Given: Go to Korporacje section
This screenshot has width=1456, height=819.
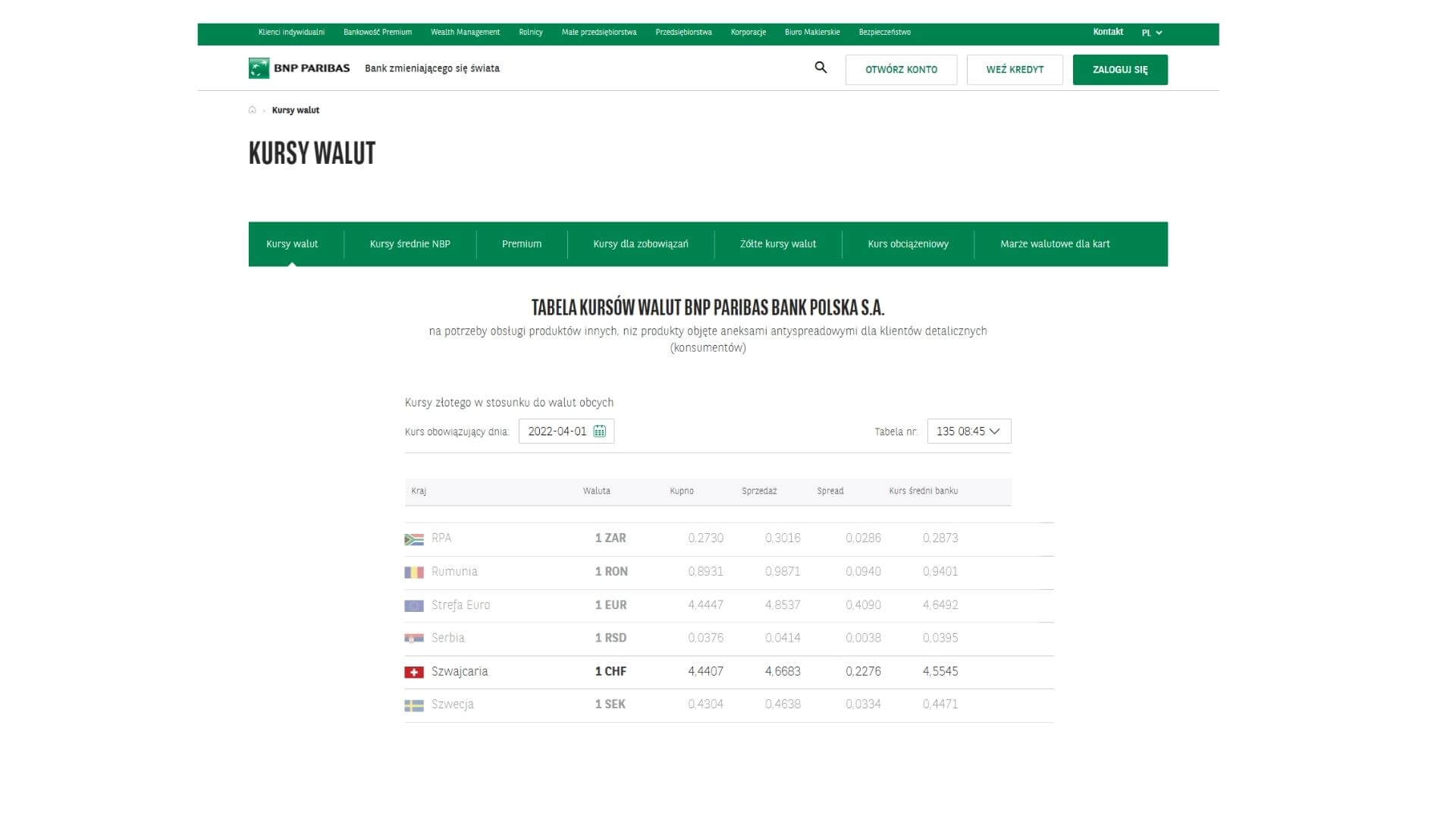Looking at the screenshot, I should 748,32.
